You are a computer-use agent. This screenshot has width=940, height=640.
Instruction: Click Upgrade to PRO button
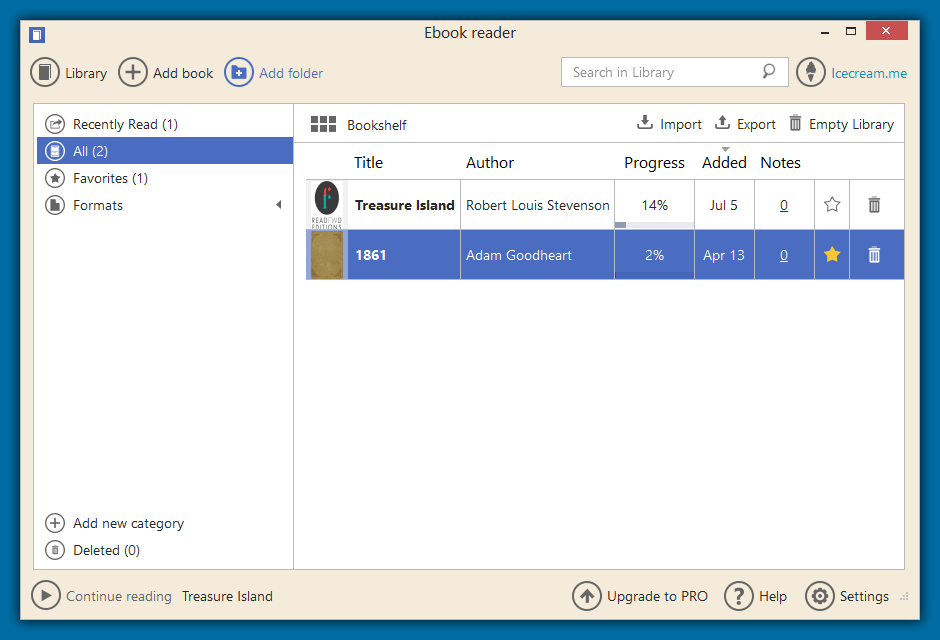coord(641,596)
